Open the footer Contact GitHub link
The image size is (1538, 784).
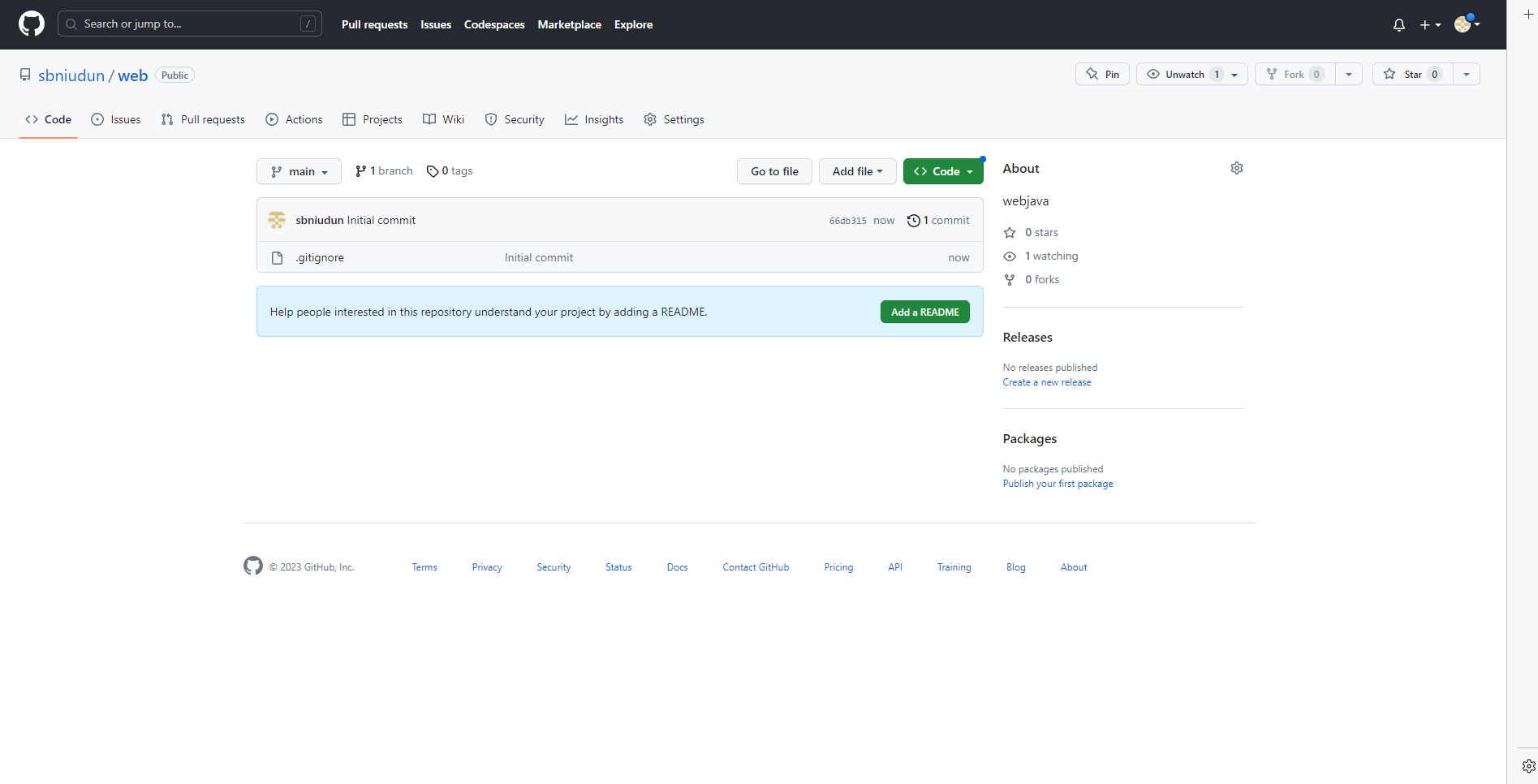click(756, 567)
